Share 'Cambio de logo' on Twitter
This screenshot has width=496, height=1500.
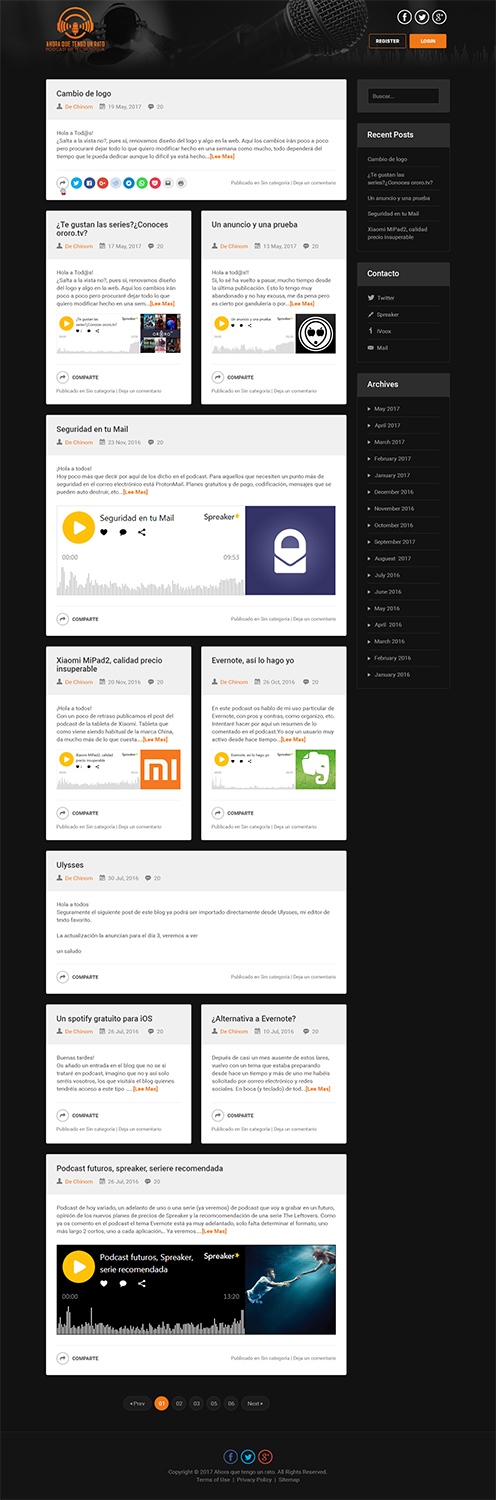coord(76,183)
